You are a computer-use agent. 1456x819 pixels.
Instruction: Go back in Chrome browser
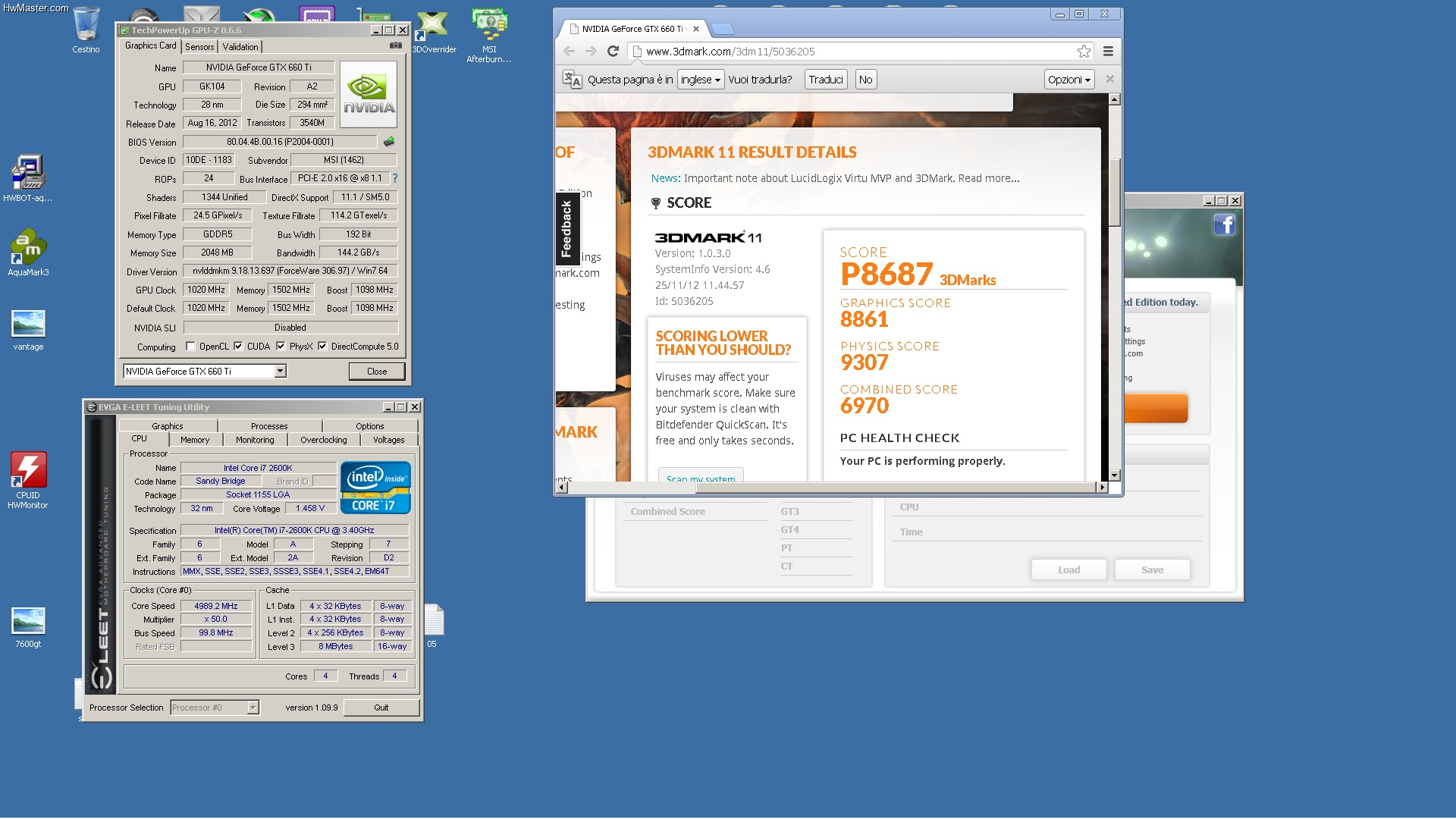click(x=569, y=52)
